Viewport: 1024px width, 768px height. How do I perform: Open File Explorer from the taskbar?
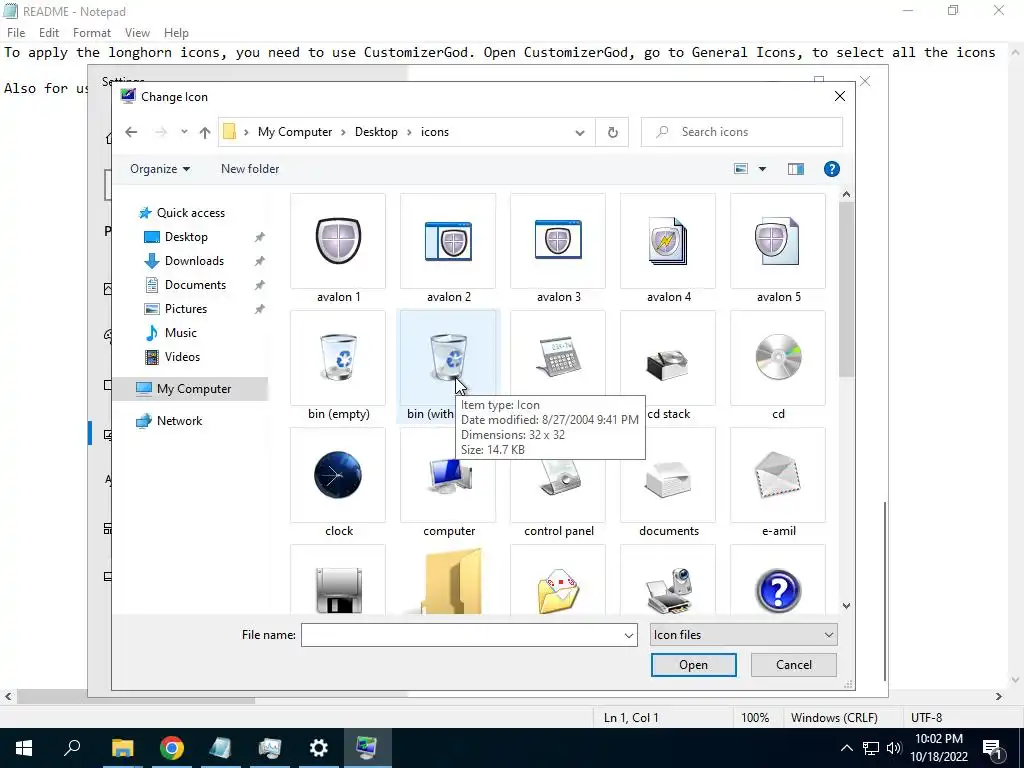tap(122, 748)
